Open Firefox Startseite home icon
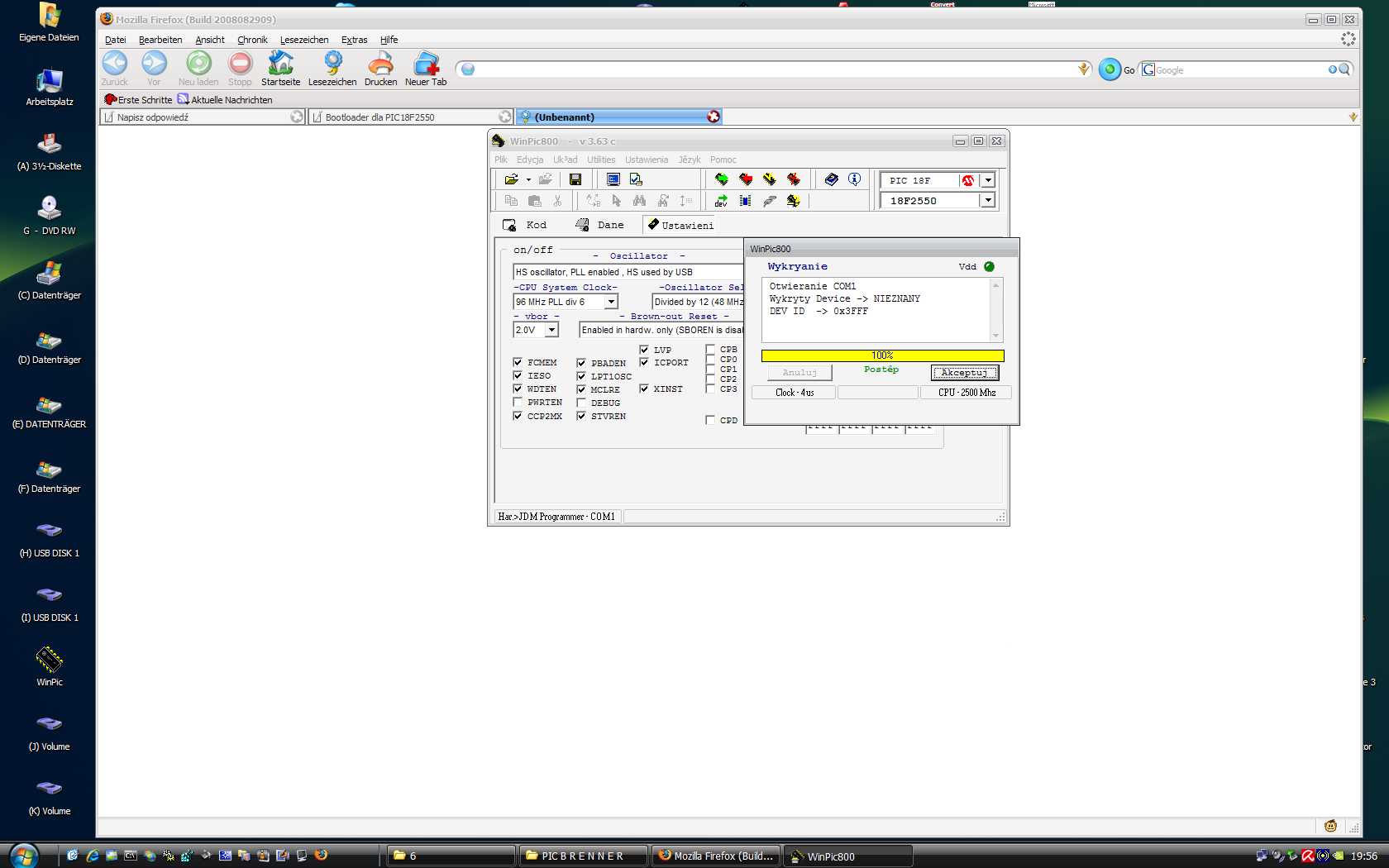The image size is (1389, 868). pos(281,64)
